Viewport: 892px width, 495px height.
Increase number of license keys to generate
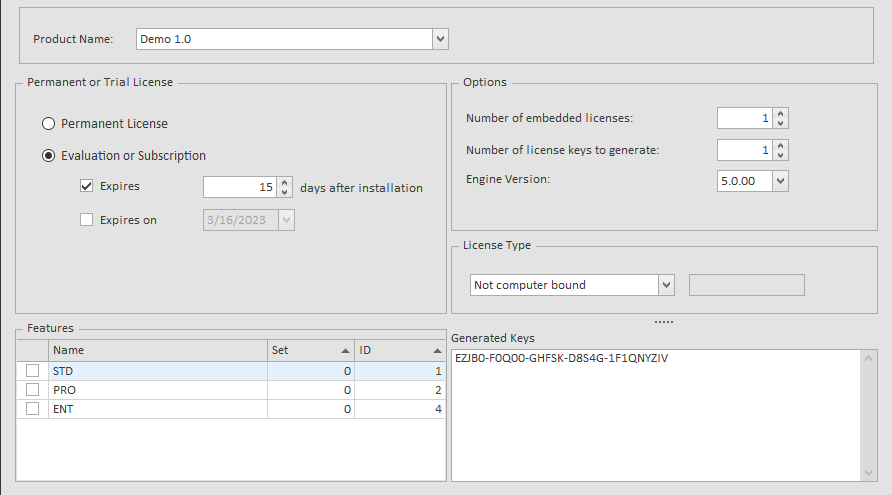tap(781, 146)
